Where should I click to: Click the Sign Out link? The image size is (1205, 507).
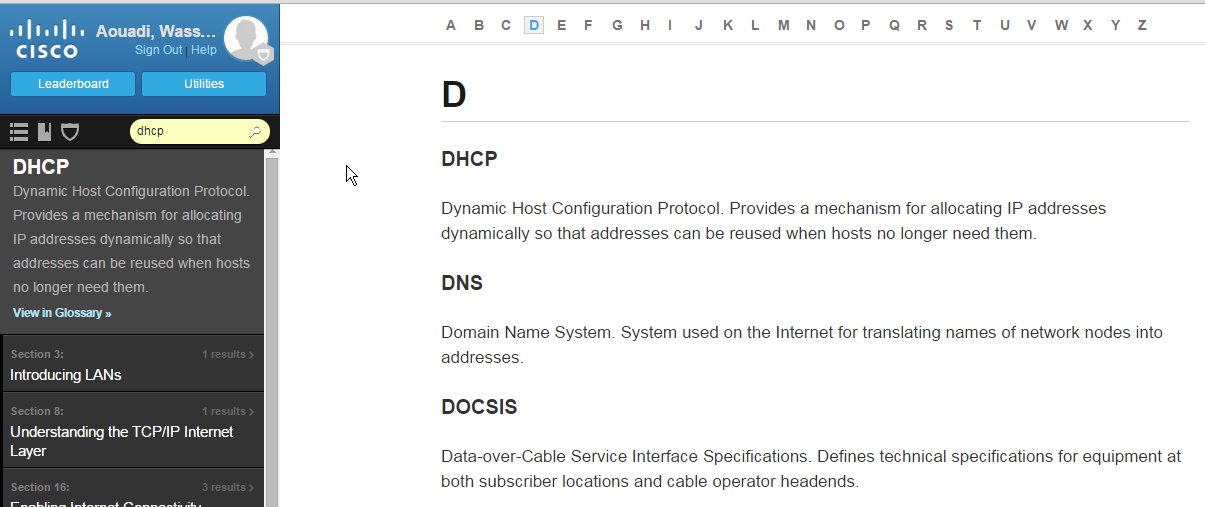click(159, 50)
